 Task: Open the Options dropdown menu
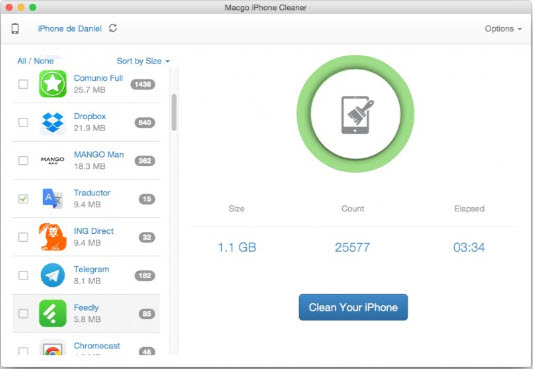point(503,29)
